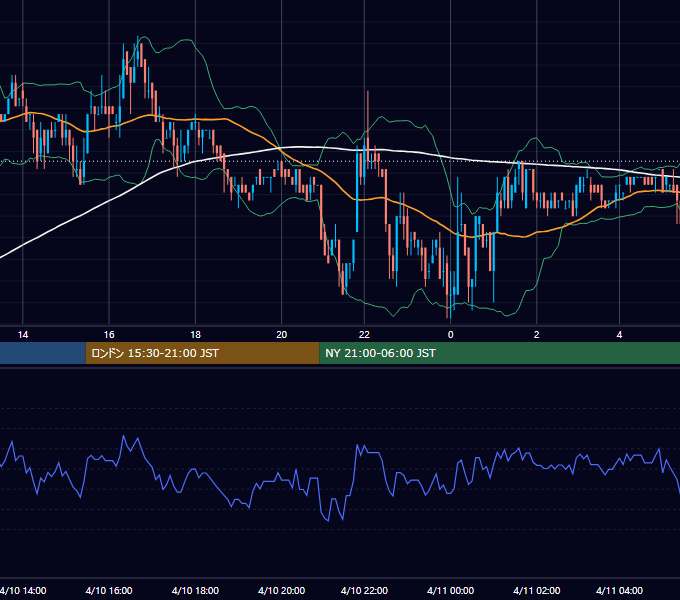This screenshot has width=680, height=600.
Task: Click the 4/10 22:00 date label
Action: click(x=364, y=591)
